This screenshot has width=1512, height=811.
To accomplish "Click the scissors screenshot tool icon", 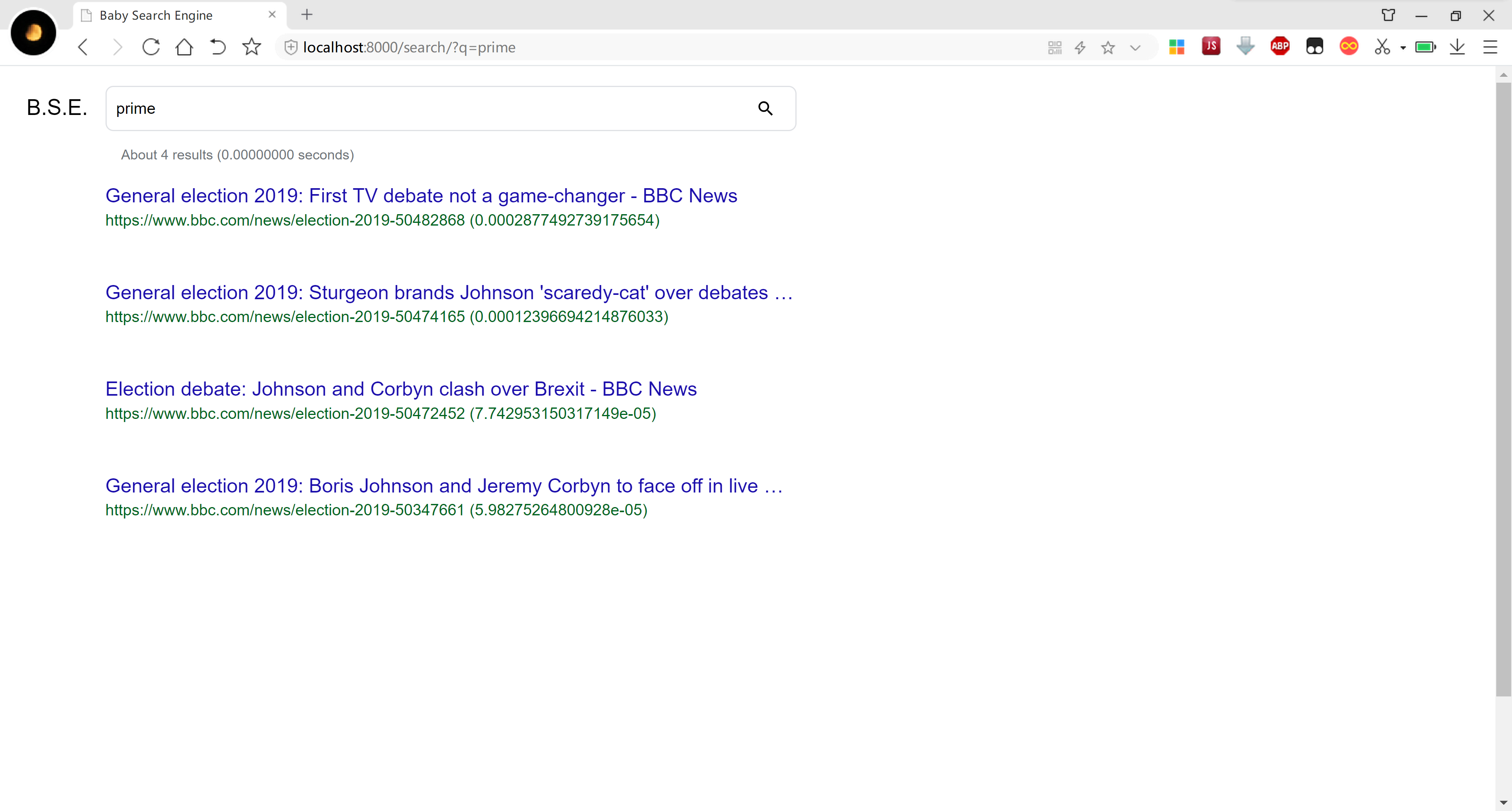I will click(1382, 47).
